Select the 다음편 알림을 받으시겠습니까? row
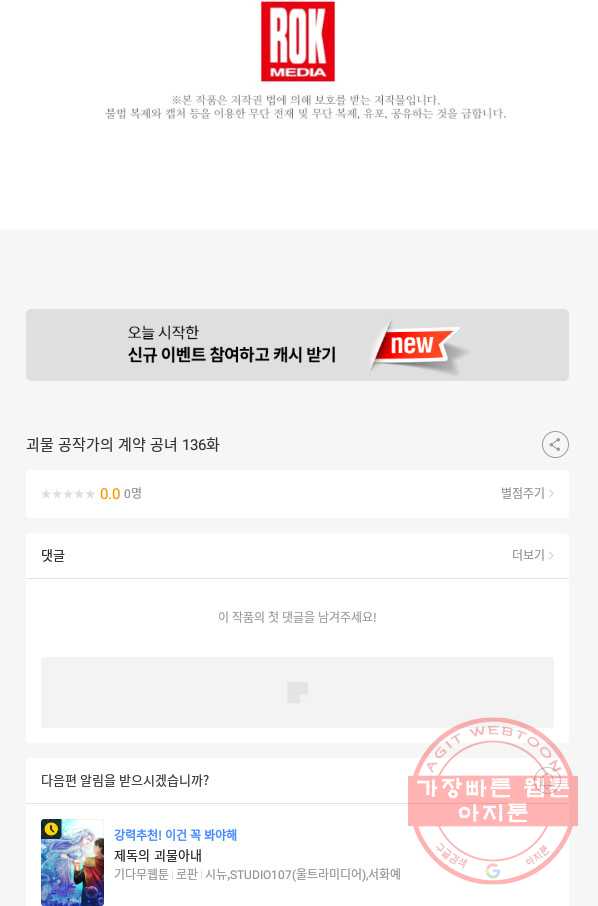Viewport: 598px width, 906px height. coord(297,781)
